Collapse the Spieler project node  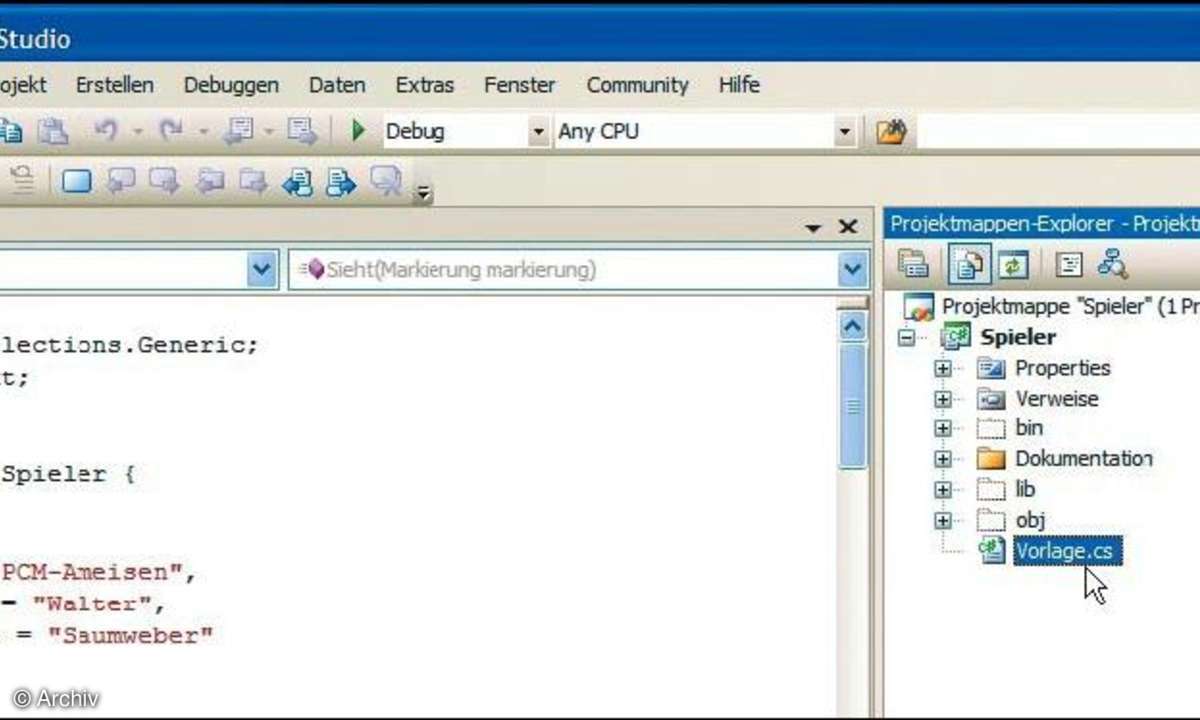point(907,338)
